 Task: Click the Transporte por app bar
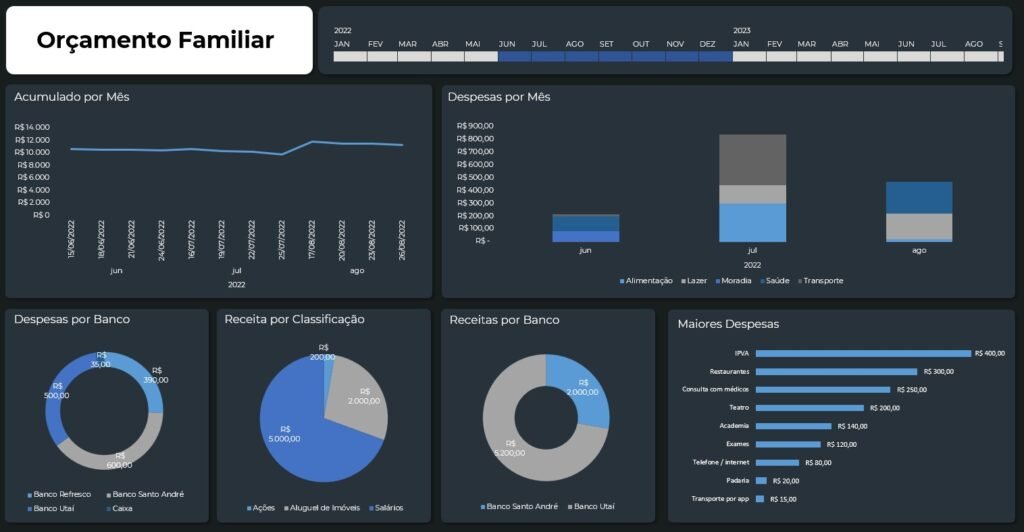point(760,498)
